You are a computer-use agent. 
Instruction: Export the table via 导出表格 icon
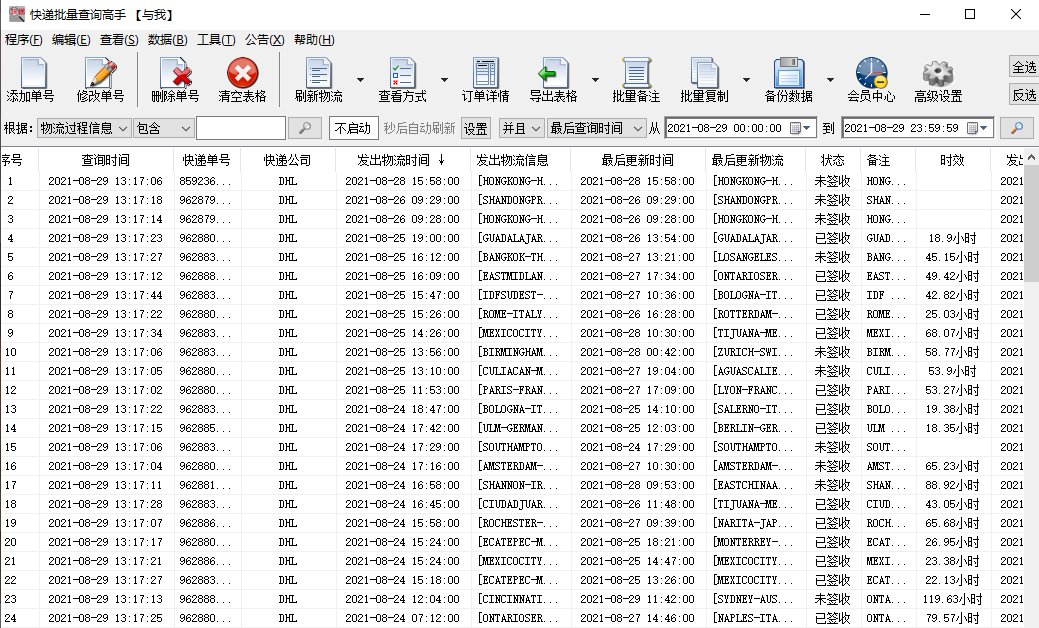[x=553, y=80]
